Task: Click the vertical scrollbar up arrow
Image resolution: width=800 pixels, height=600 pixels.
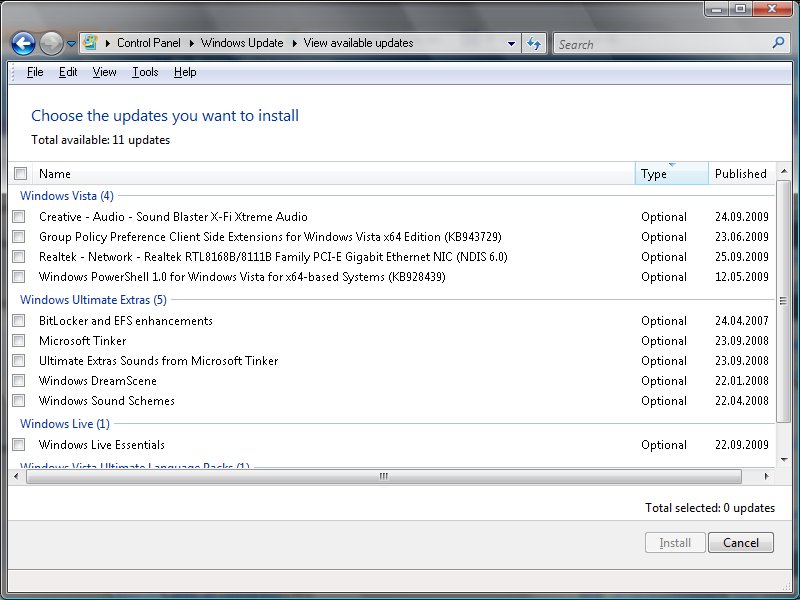Action: pyautogui.click(x=784, y=171)
